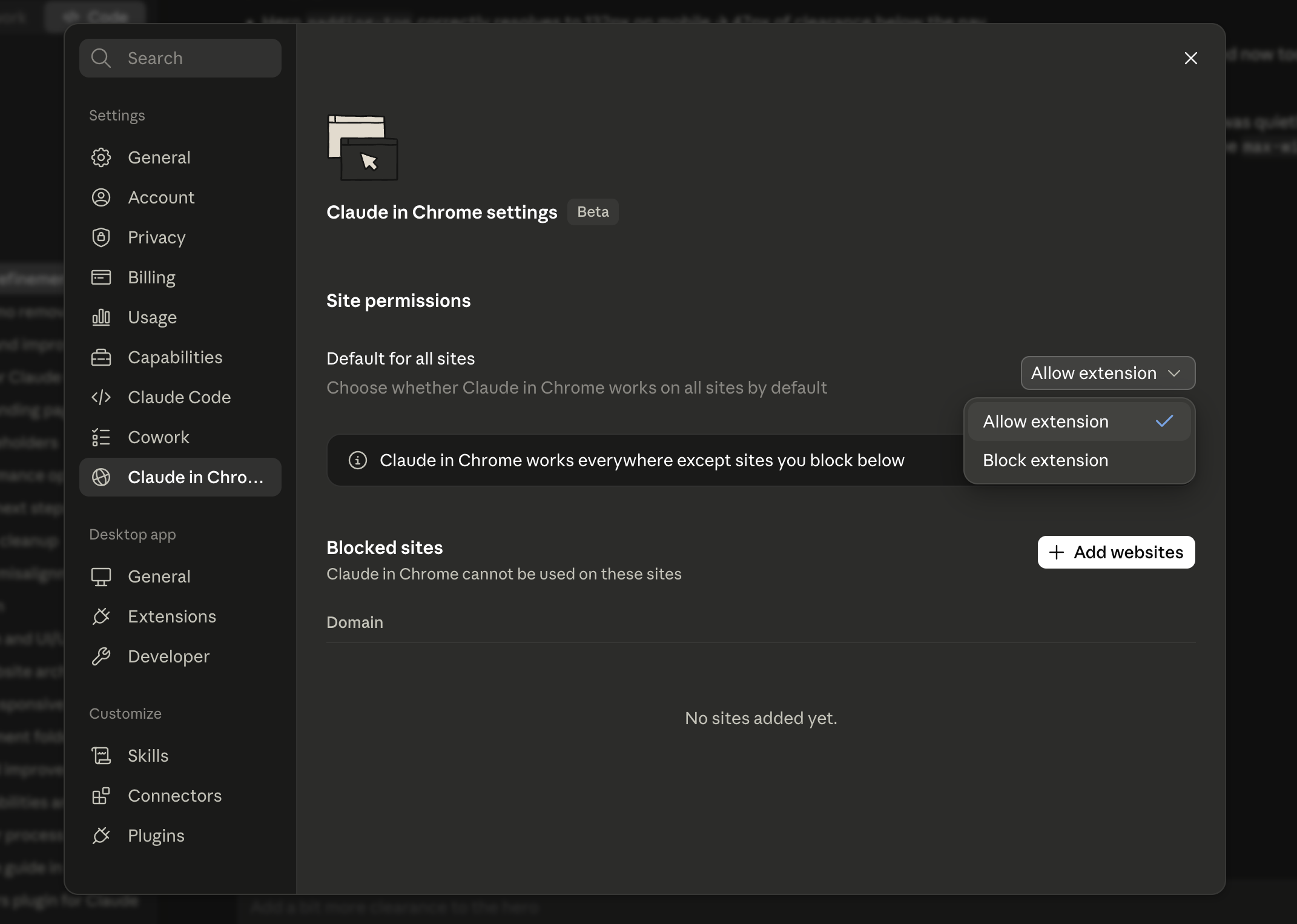Click the Beta badge
Image resolution: width=1297 pixels, height=924 pixels.
coord(593,212)
